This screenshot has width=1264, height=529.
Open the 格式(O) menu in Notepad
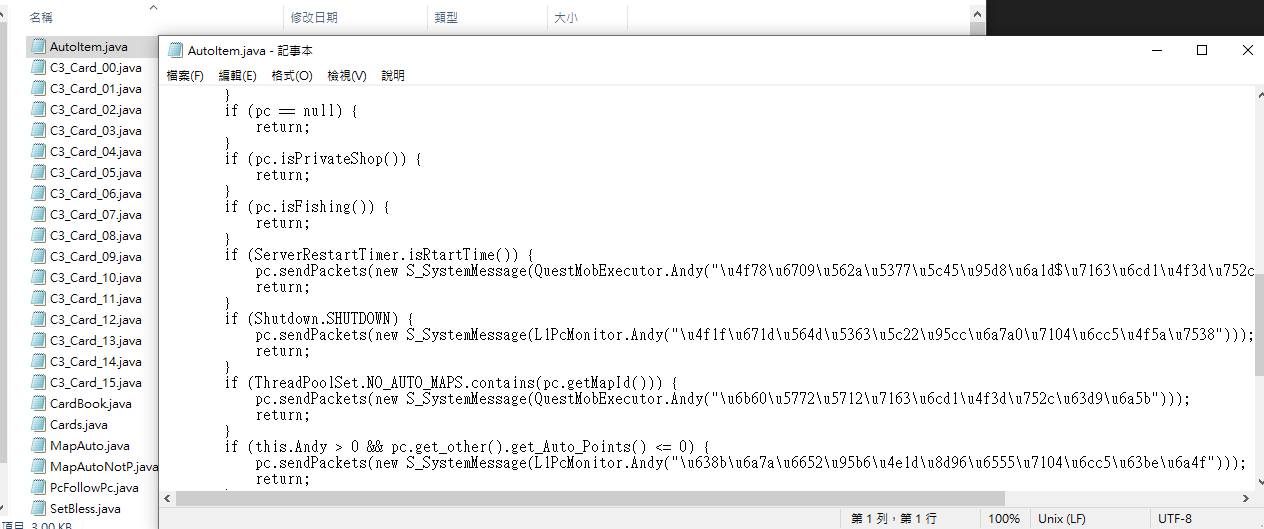(x=292, y=76)
